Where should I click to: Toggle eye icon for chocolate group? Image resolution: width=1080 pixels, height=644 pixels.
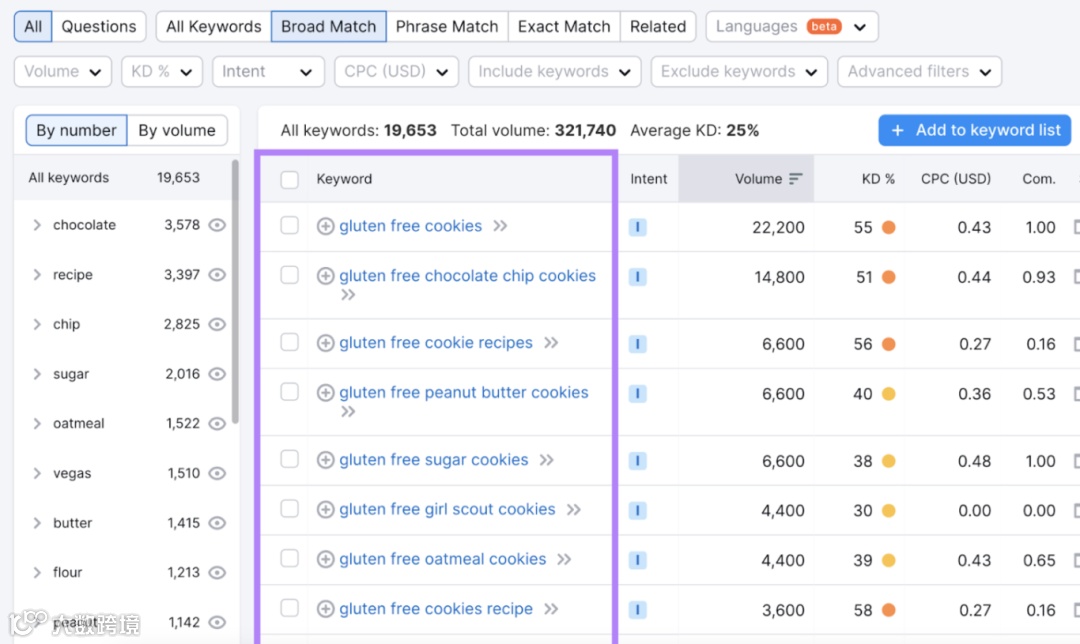coord(217,226)
